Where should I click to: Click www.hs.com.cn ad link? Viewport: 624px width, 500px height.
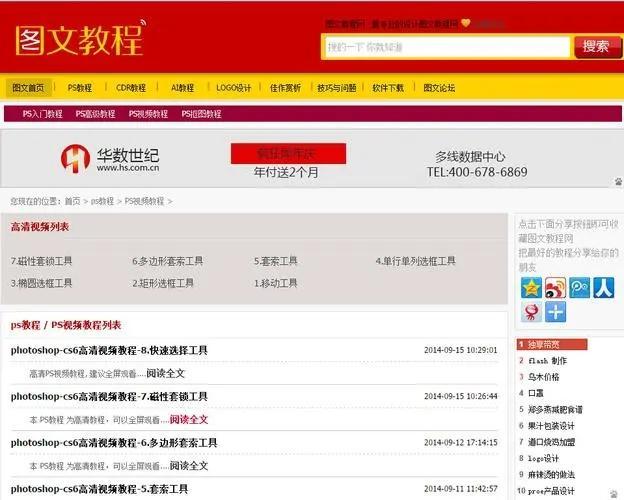[x=128, y=168]
